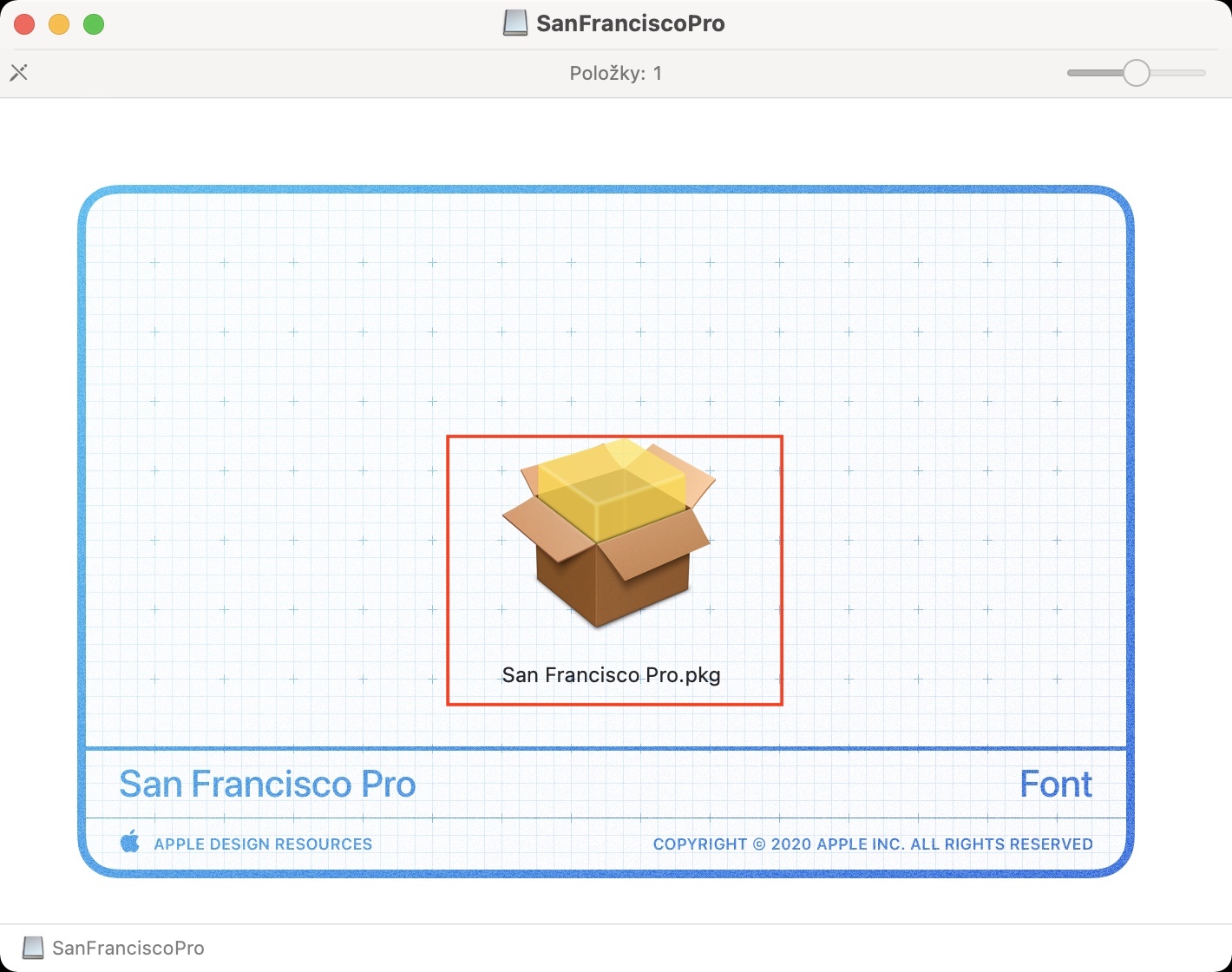Minimize the window with the yellow button
1232x972 pixels.
point(59,24)
